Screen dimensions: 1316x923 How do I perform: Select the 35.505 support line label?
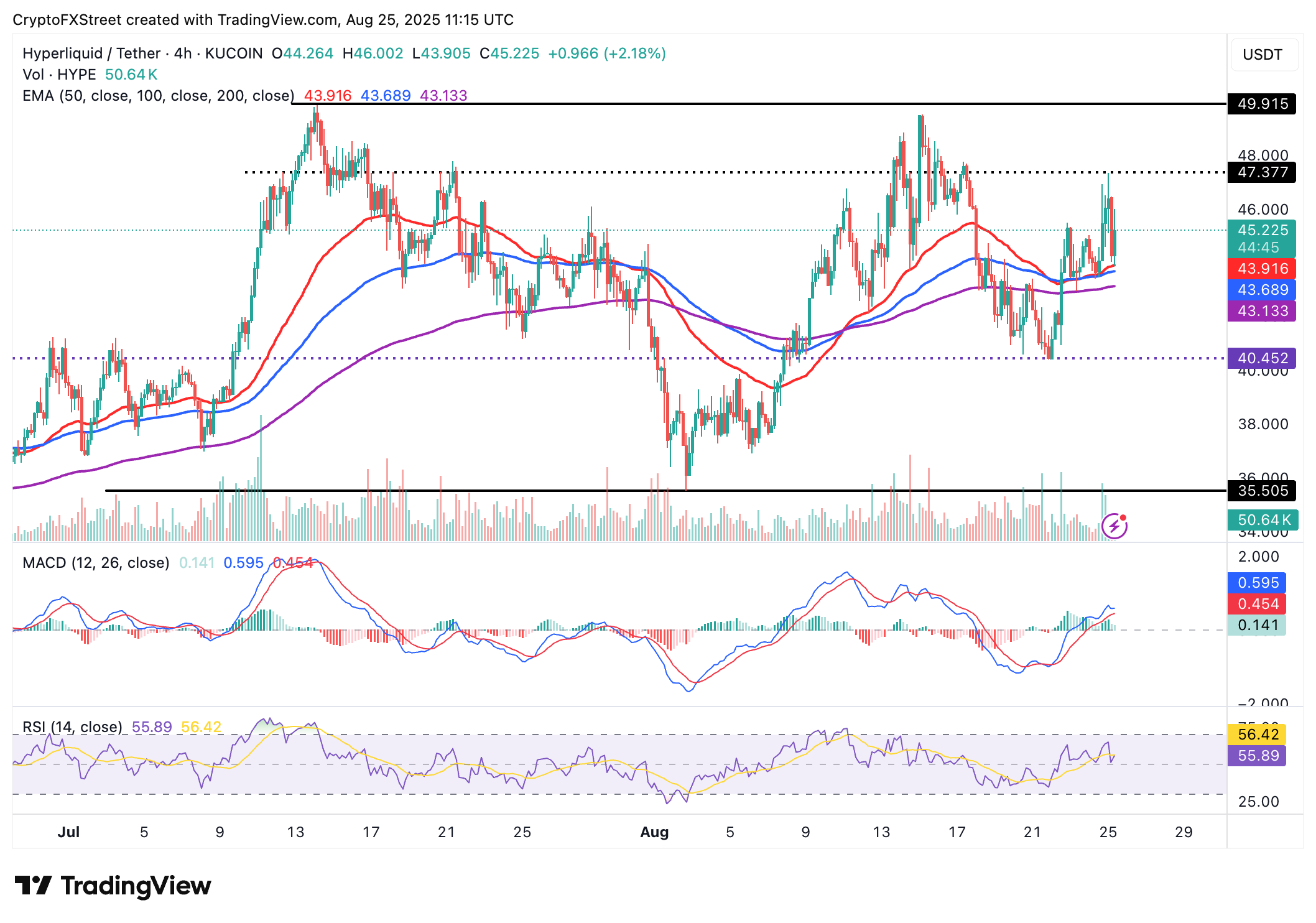point(1262,491)
